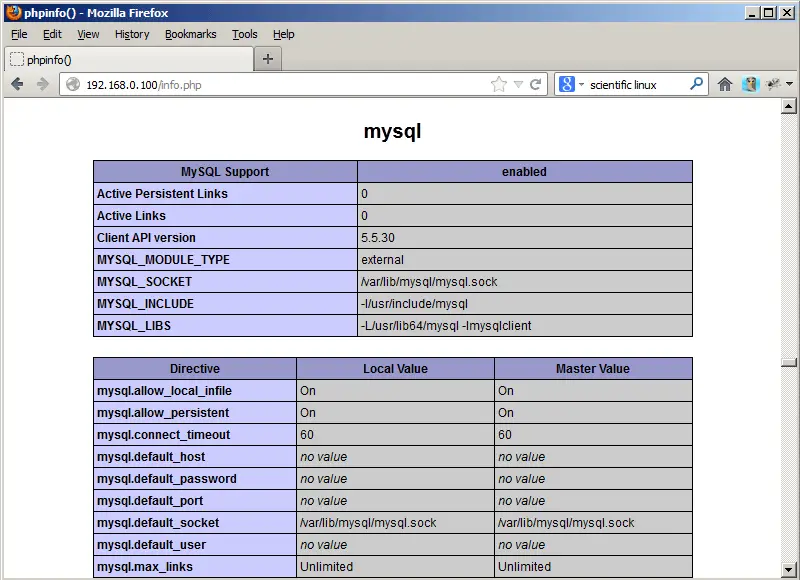Click the scrollbar up arrow
Image resolution: width=800 pixels, height=580 pixels.
pyautogui.click(x=789, y=106)
